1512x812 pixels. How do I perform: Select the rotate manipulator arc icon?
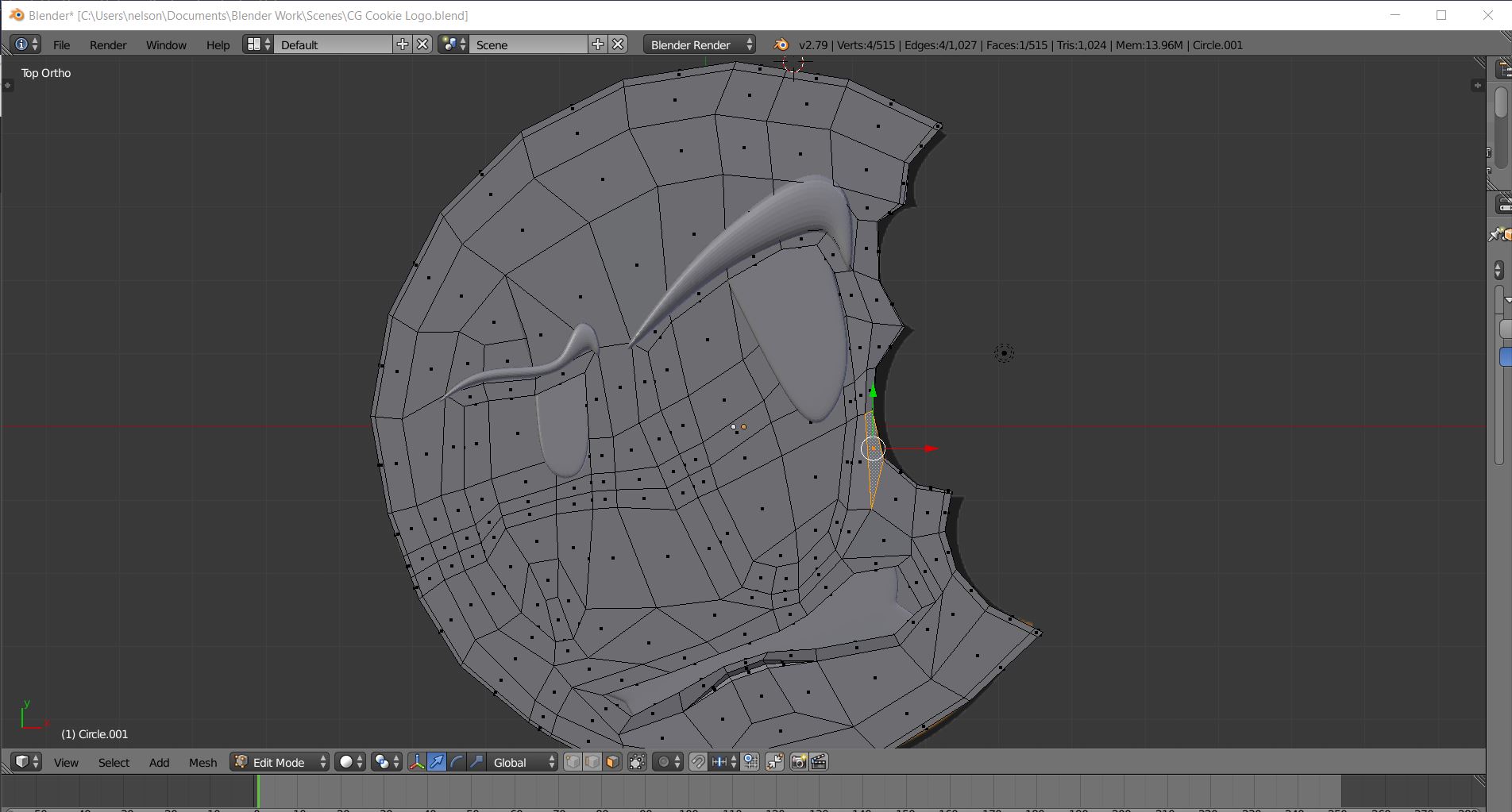click(x=457, y=762)
